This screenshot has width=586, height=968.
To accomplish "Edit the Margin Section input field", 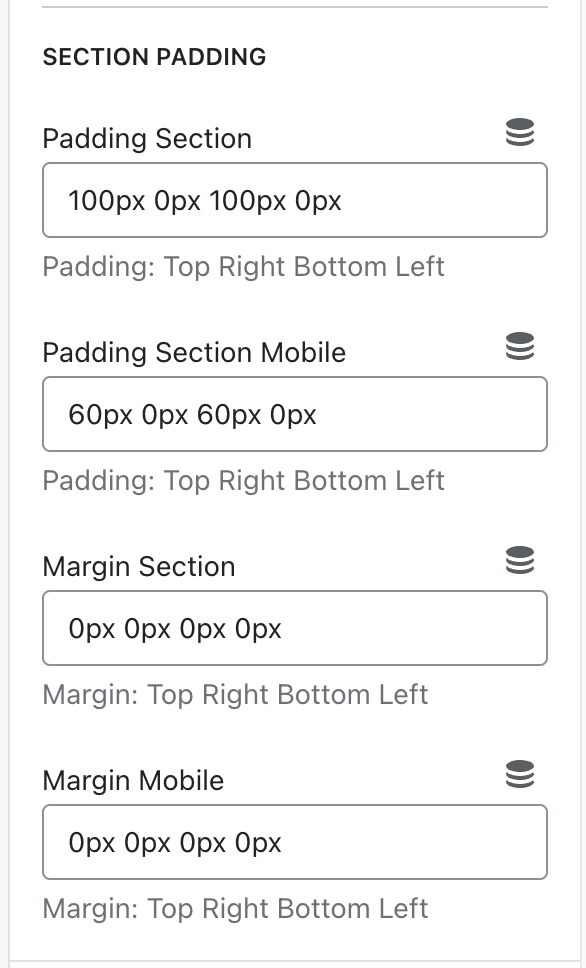I will point(295,628).
